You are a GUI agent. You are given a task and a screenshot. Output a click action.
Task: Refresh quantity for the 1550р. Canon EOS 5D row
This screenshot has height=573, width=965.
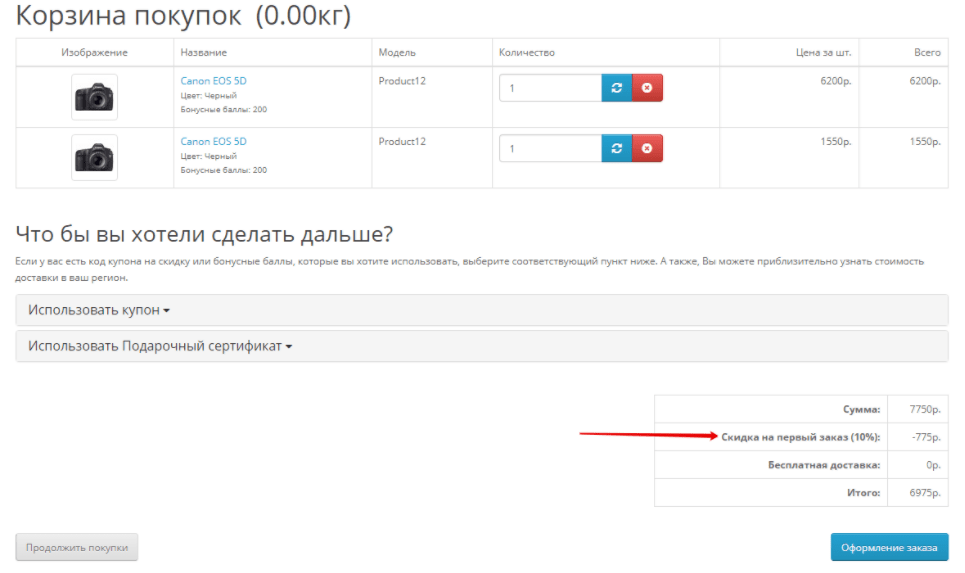pos(617,148)
